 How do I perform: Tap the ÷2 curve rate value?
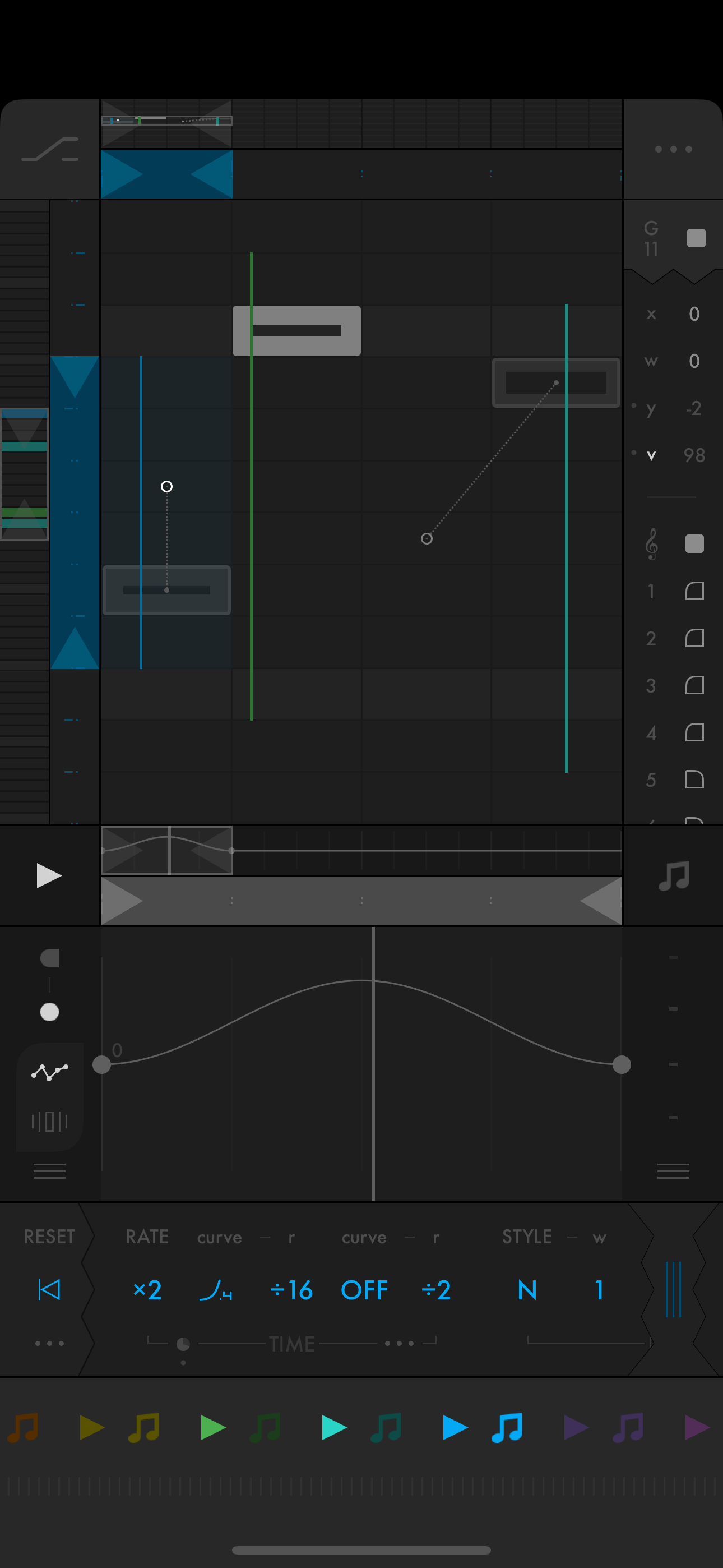tap(435, 1290)
